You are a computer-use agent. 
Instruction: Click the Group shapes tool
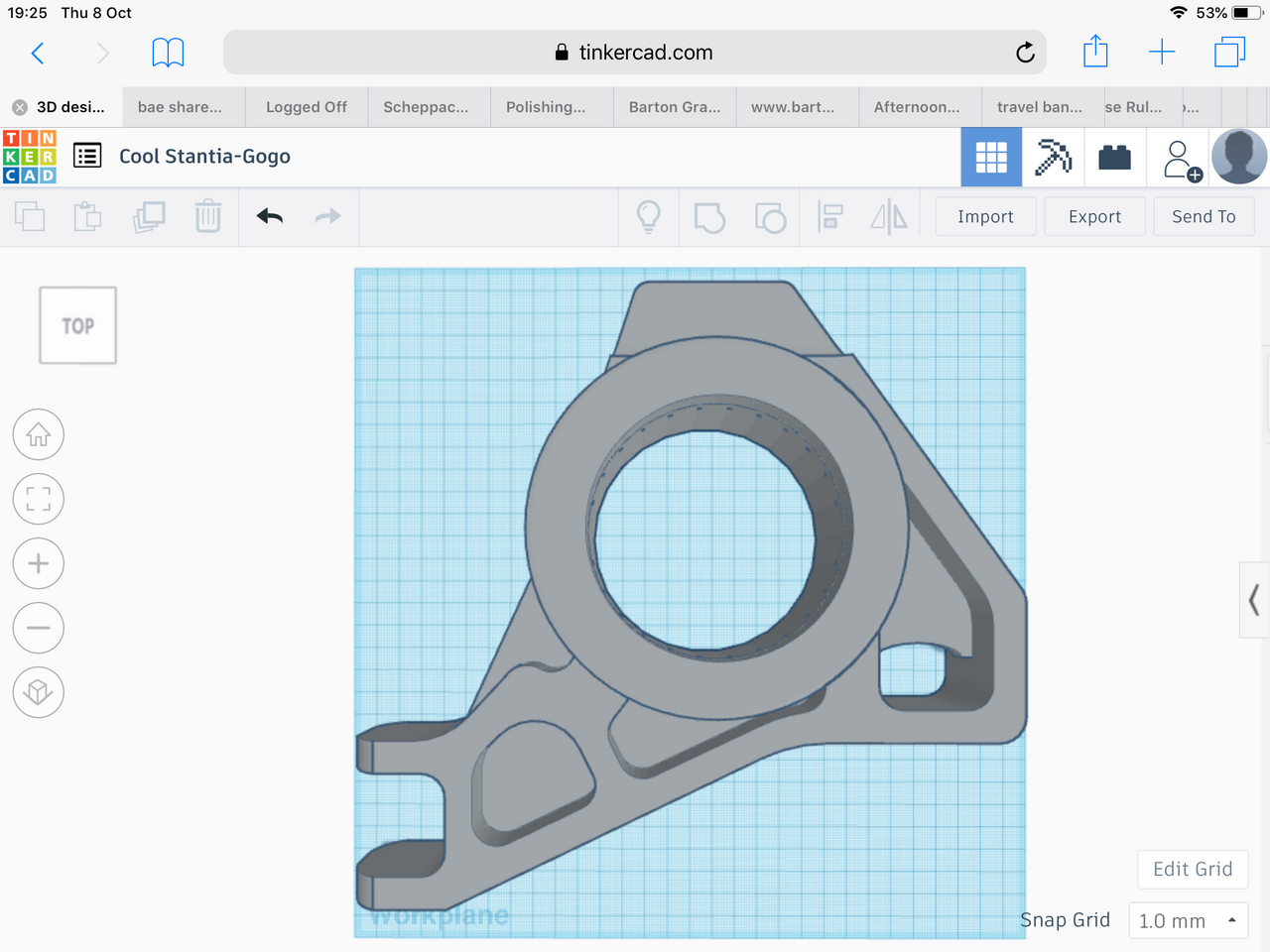[x=709, y=217]
